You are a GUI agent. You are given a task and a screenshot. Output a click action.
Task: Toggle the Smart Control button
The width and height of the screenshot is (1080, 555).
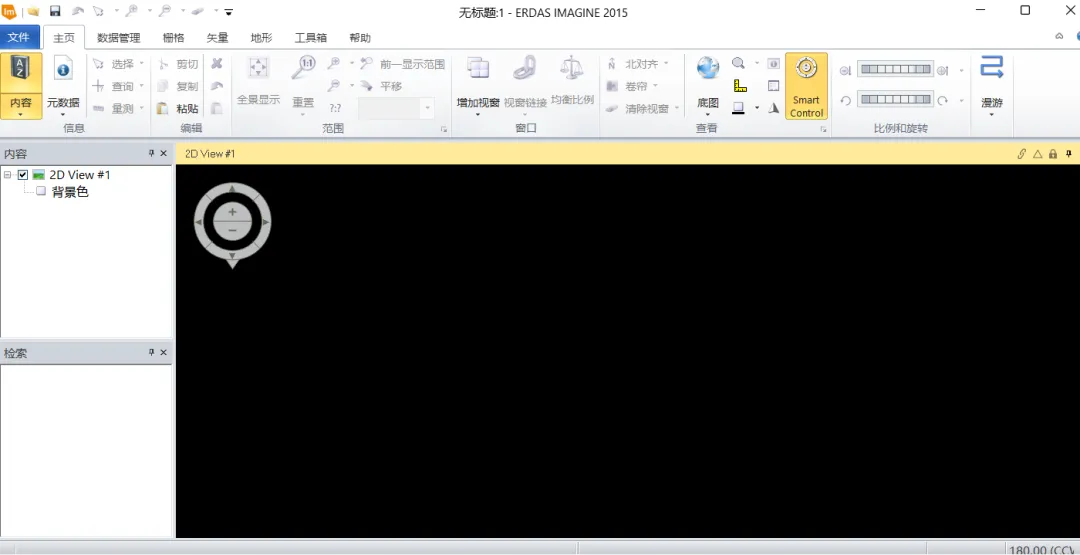(x=806, y=86)
